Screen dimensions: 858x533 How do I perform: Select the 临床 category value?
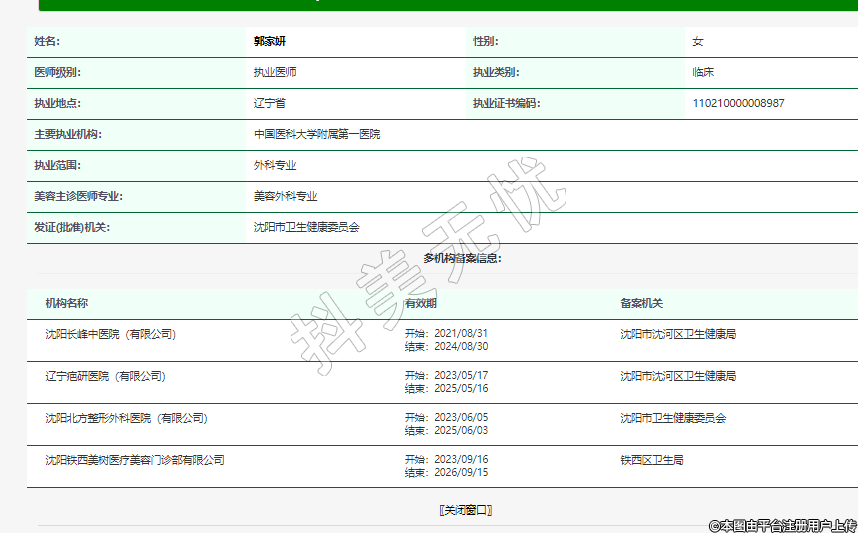click(703, 73)
